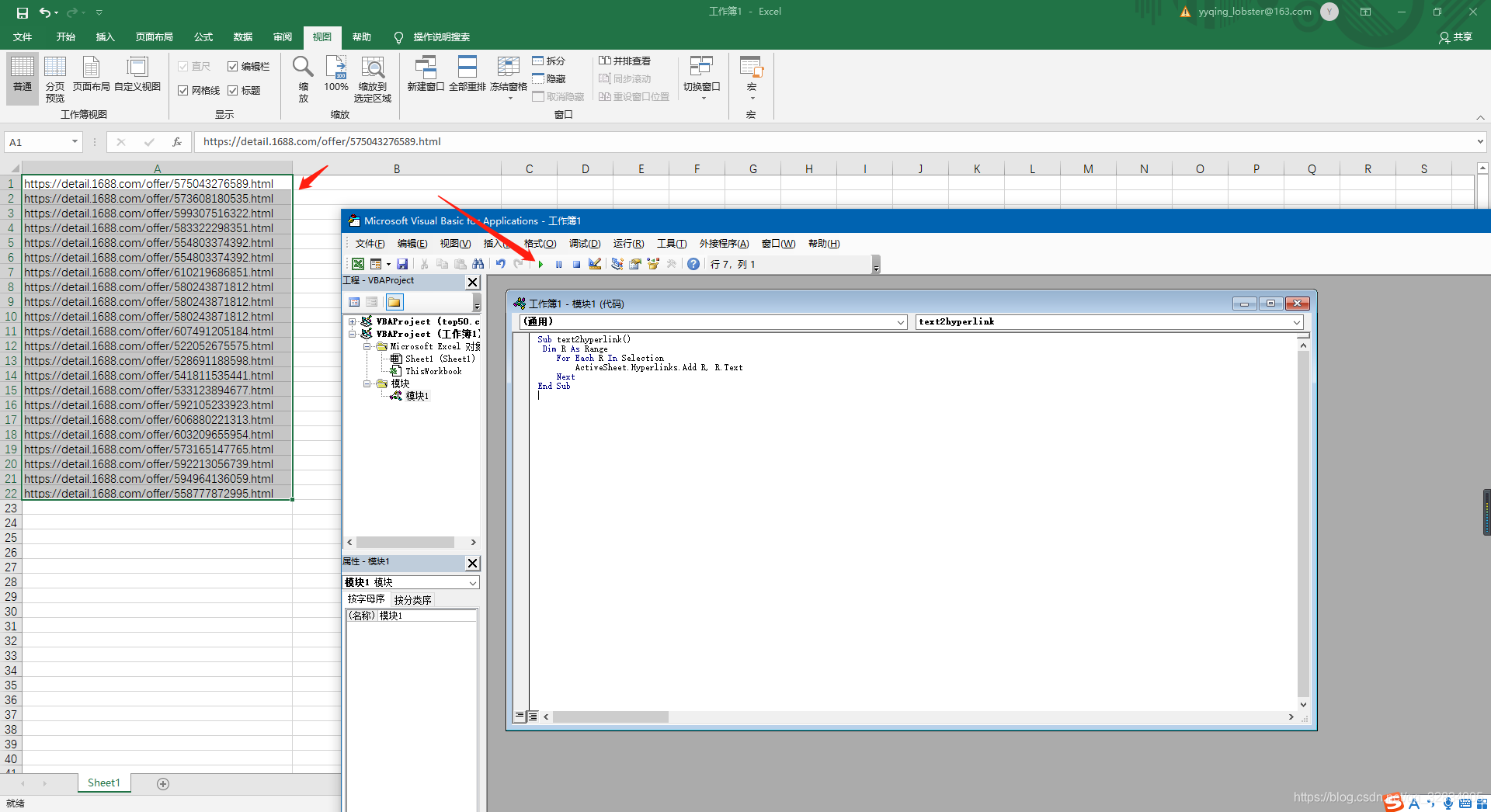
Task: Click the formula bar URL input field
Action: (836, 142)
